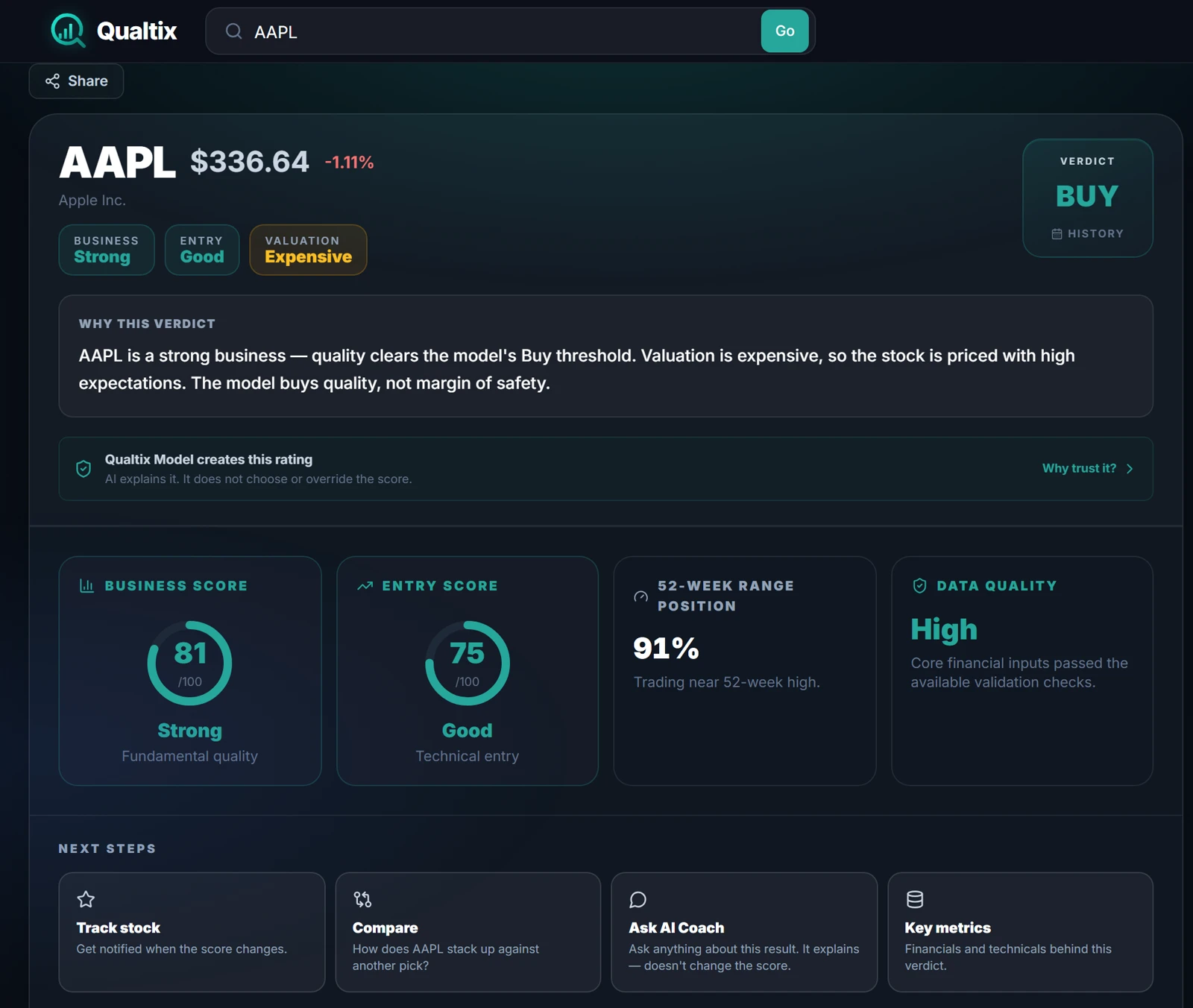Click the WHY THIS VERDICT heading
Screen dimensions: 1193x1008
click(x=147, y=324)
